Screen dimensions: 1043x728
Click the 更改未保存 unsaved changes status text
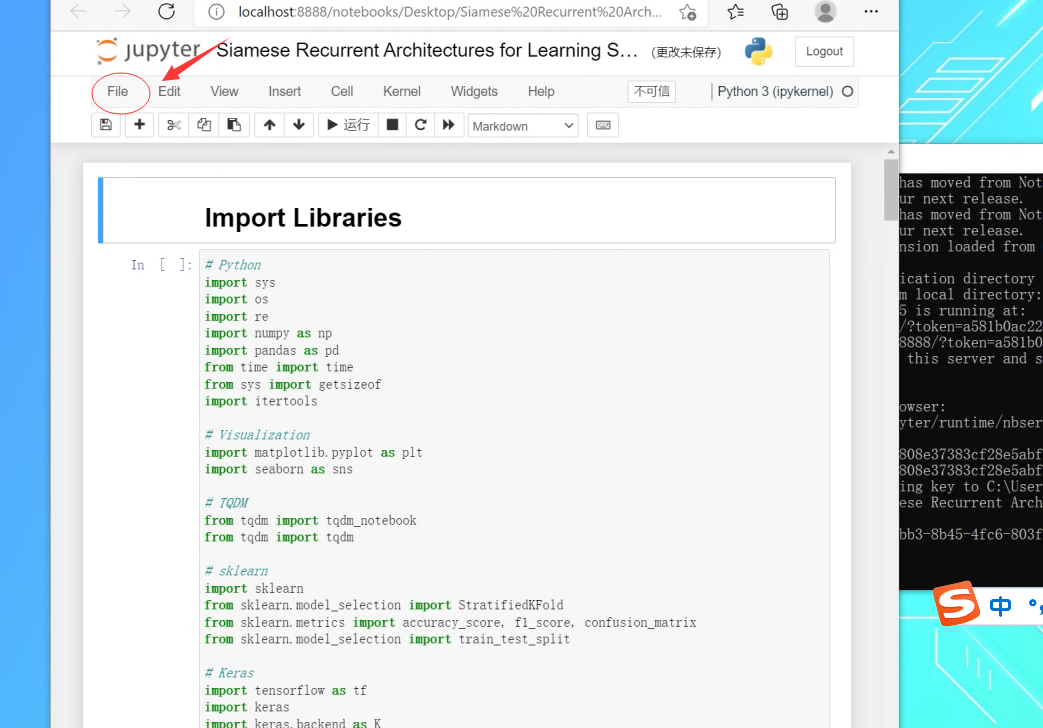click(686, 52)
